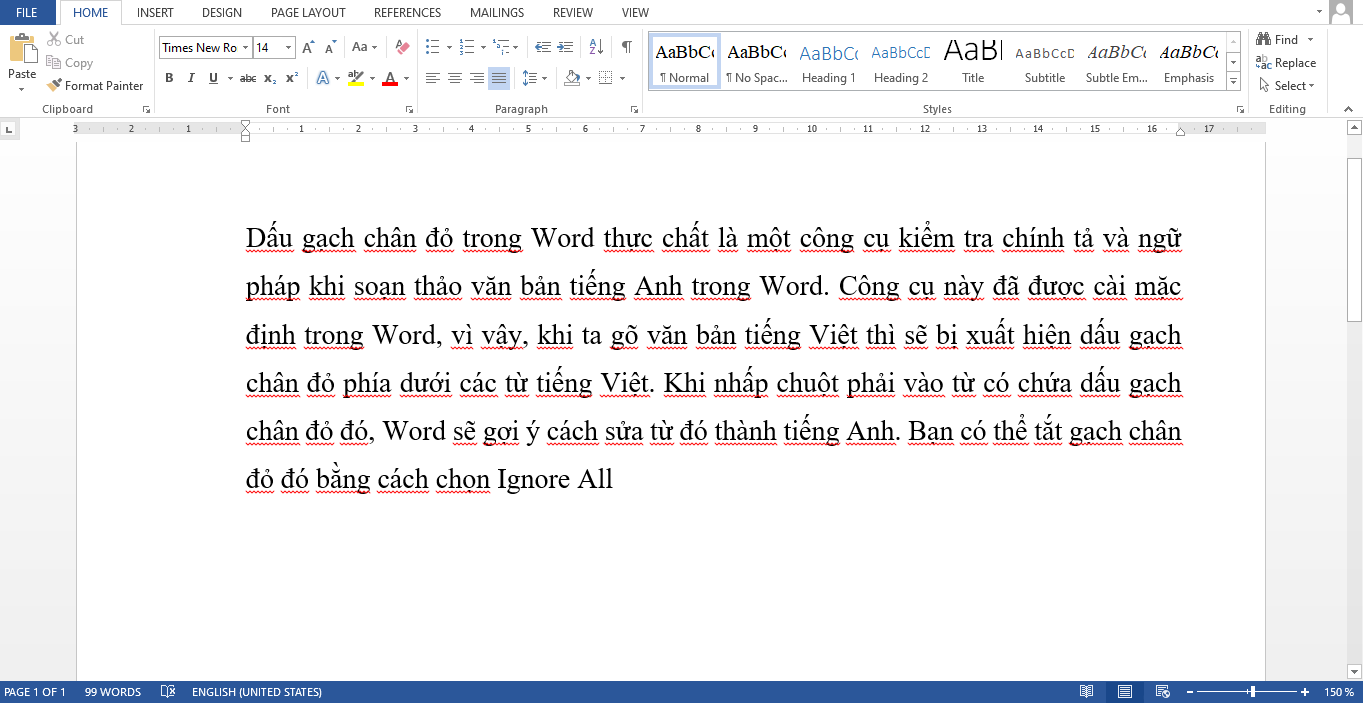Toggle paragraph marks visibility
The height and width of the screenshot is (703, 1363).
coord(625,46)
